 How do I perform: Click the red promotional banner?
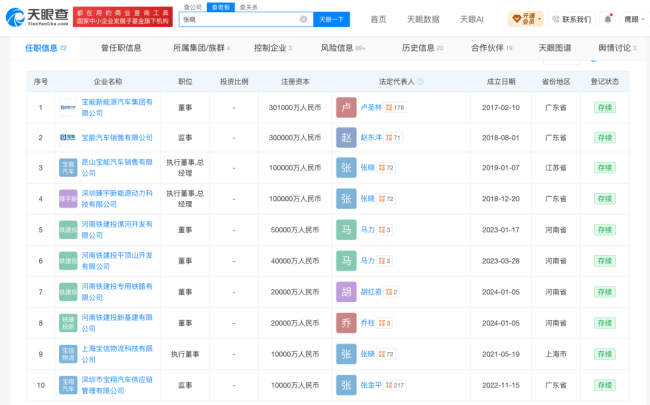click(x=123, y=17)
